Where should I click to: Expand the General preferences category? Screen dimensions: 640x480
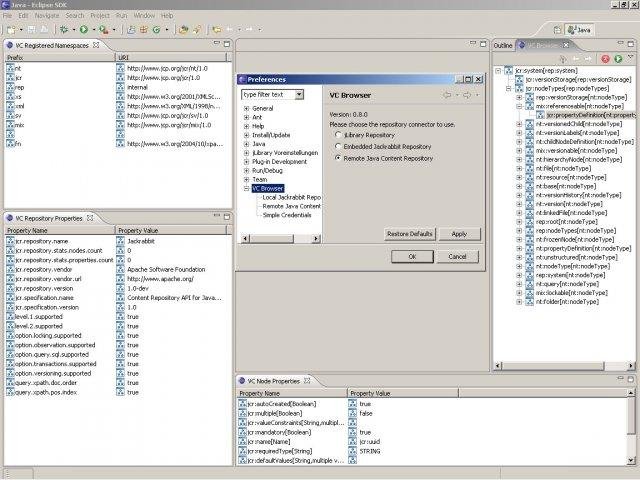(246, 107)
